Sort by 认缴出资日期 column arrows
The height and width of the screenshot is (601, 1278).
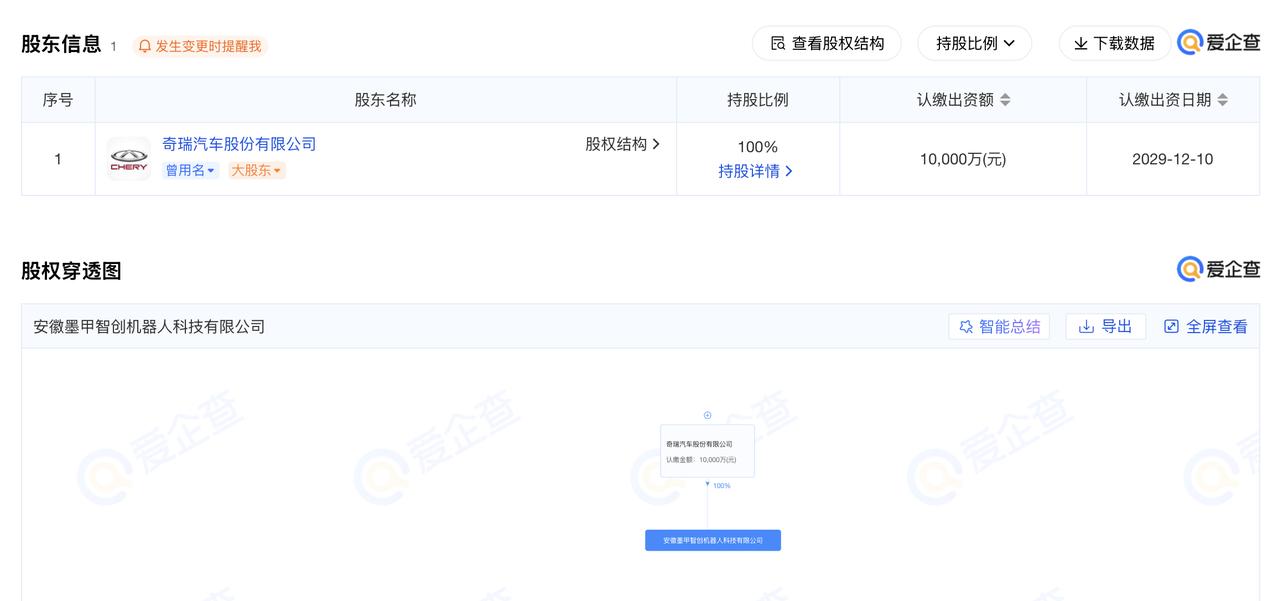(1222, 100)
